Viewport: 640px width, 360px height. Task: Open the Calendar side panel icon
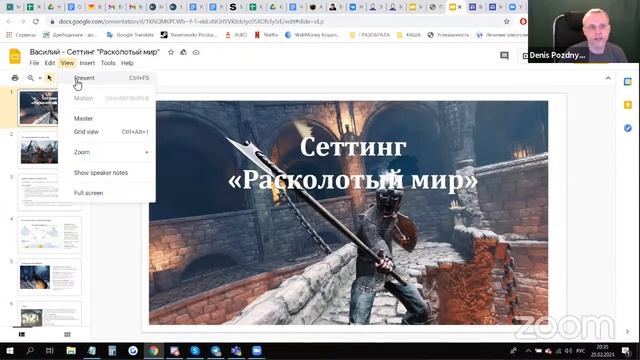tap(628, 82)
